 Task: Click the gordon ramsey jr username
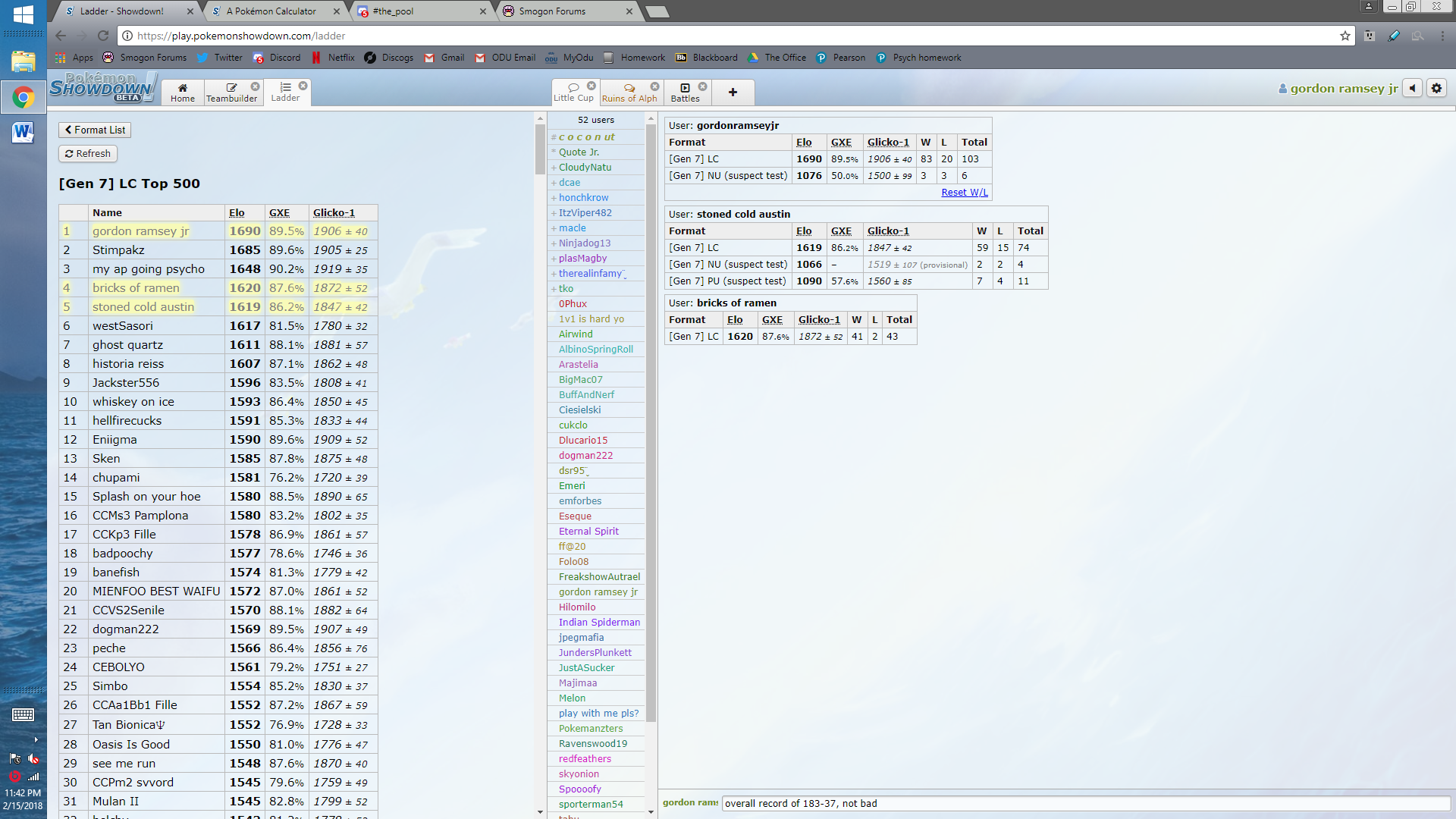[1338, 89]
